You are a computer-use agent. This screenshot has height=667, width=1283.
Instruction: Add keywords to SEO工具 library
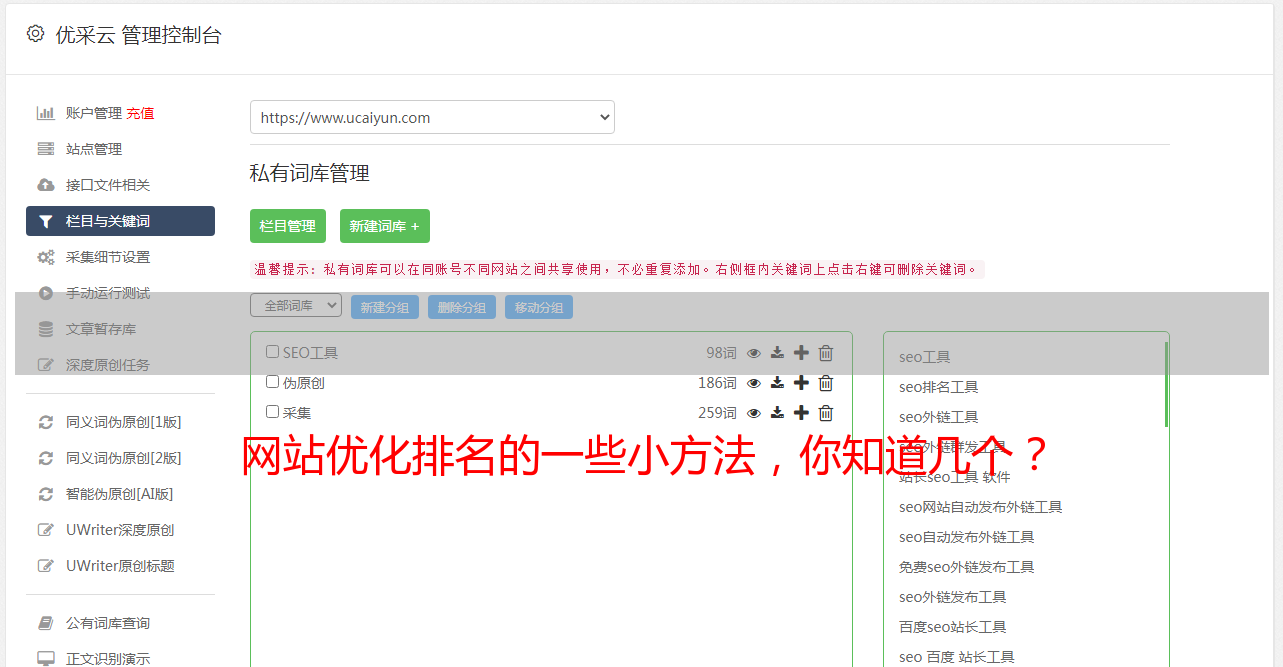coord(801,353)
